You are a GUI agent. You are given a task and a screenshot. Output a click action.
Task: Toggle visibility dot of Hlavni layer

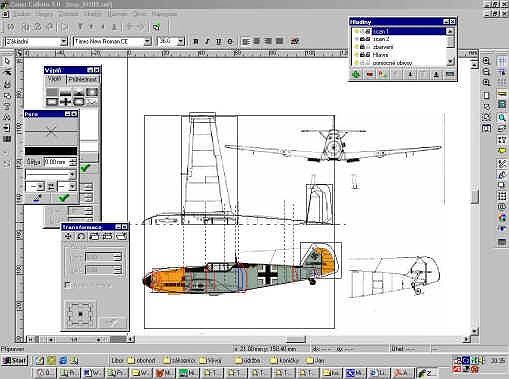click(356, 55)
